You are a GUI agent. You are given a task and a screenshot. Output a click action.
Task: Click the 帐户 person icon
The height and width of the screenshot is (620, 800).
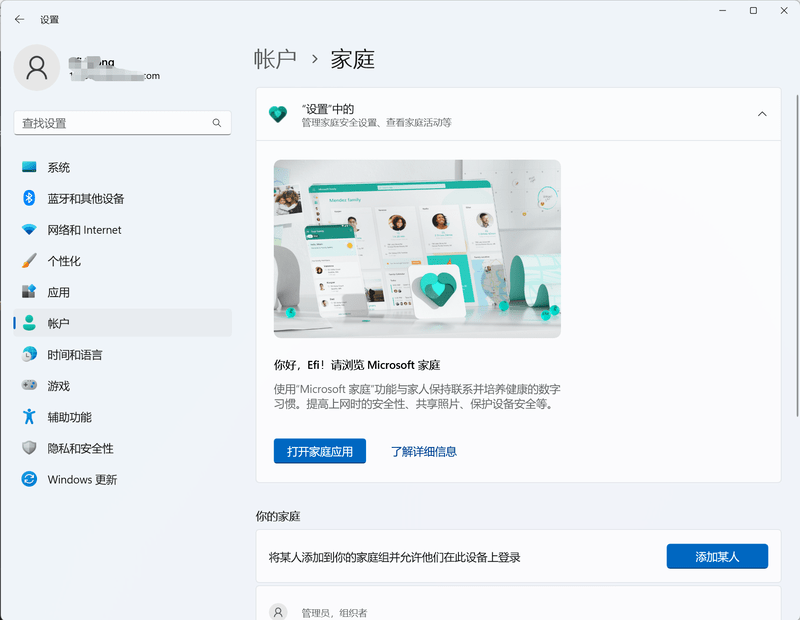point(29,323)
